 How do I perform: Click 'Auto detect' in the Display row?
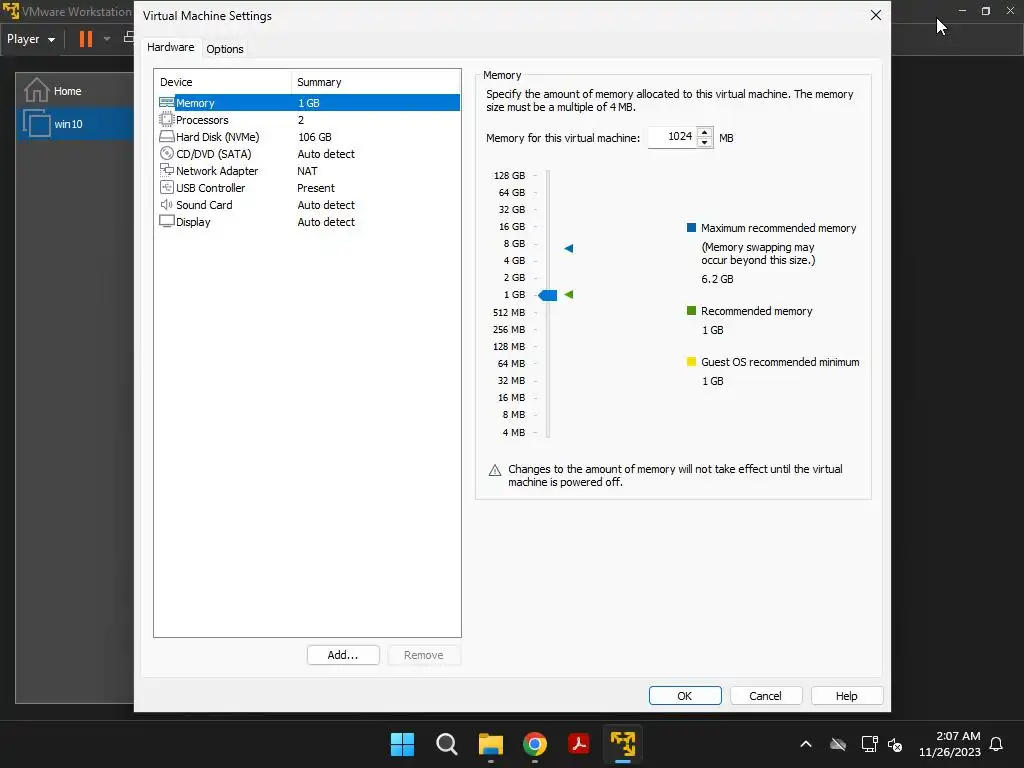pyautogui.click(x=326, y=221)
